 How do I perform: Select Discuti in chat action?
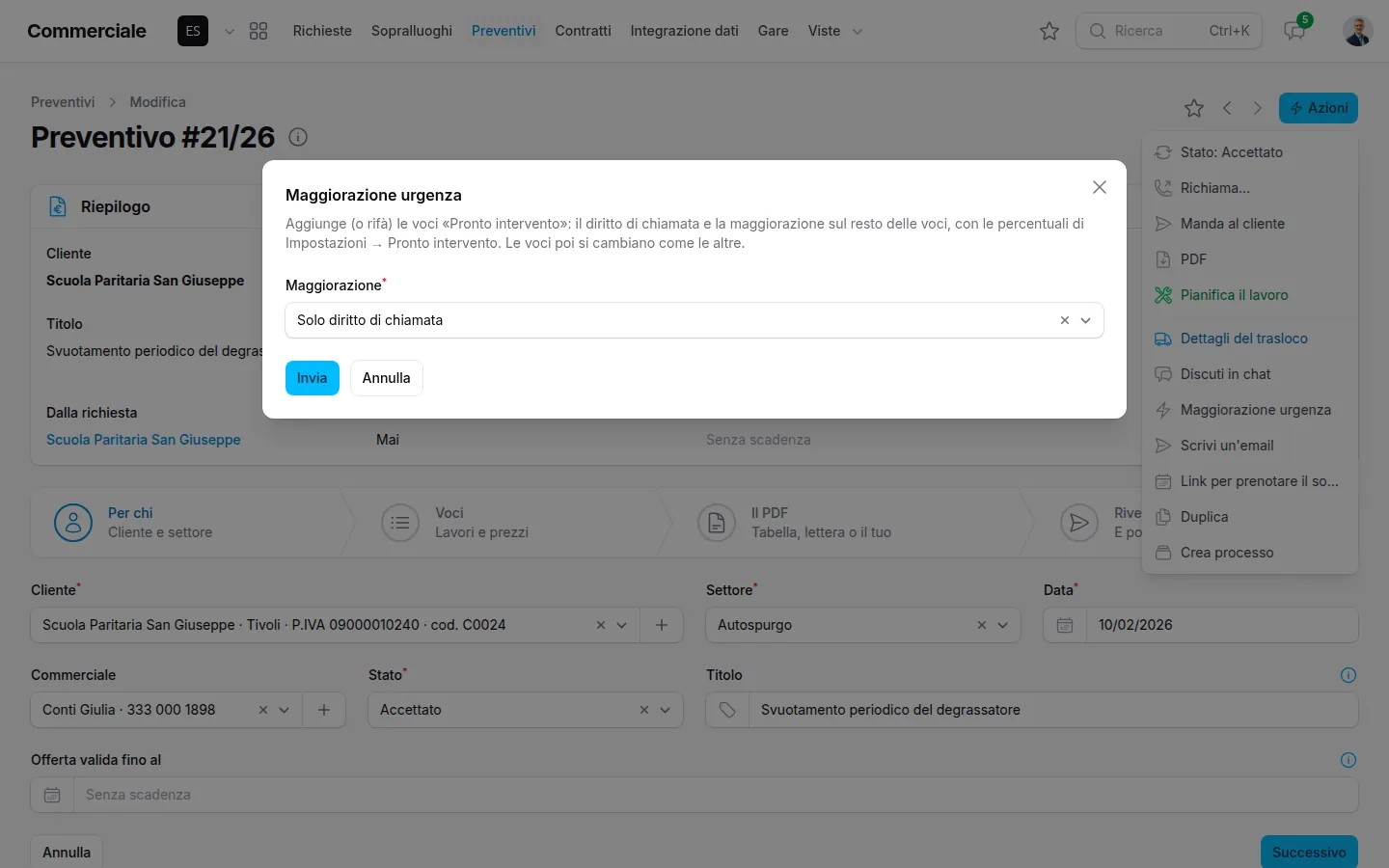1250,374
